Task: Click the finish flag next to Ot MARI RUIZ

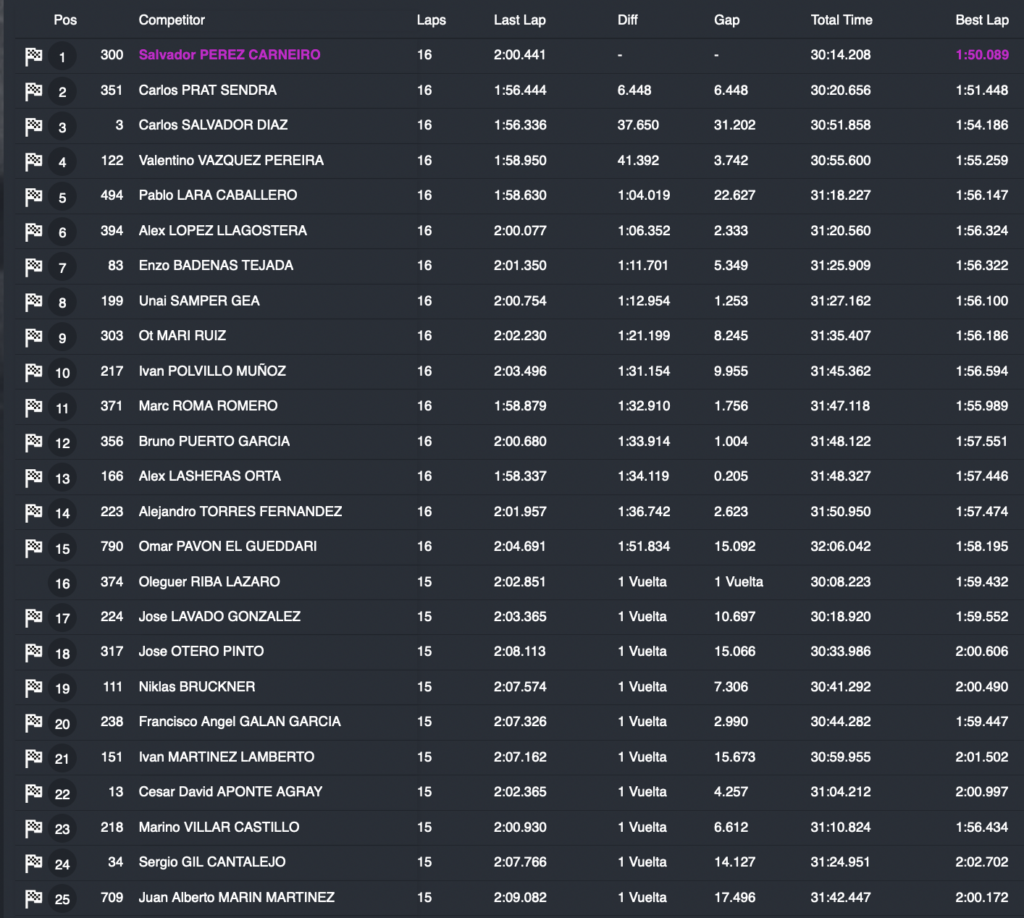Action: 33,337
